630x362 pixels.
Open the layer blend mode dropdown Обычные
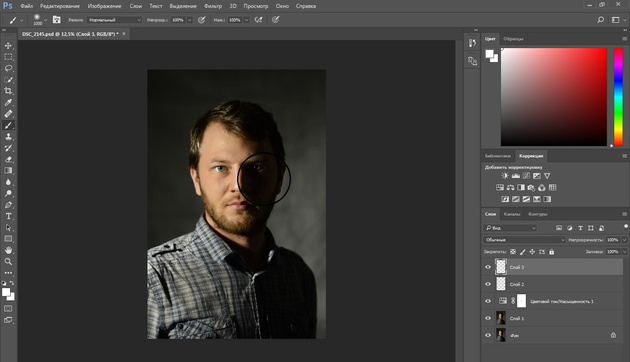524,240
